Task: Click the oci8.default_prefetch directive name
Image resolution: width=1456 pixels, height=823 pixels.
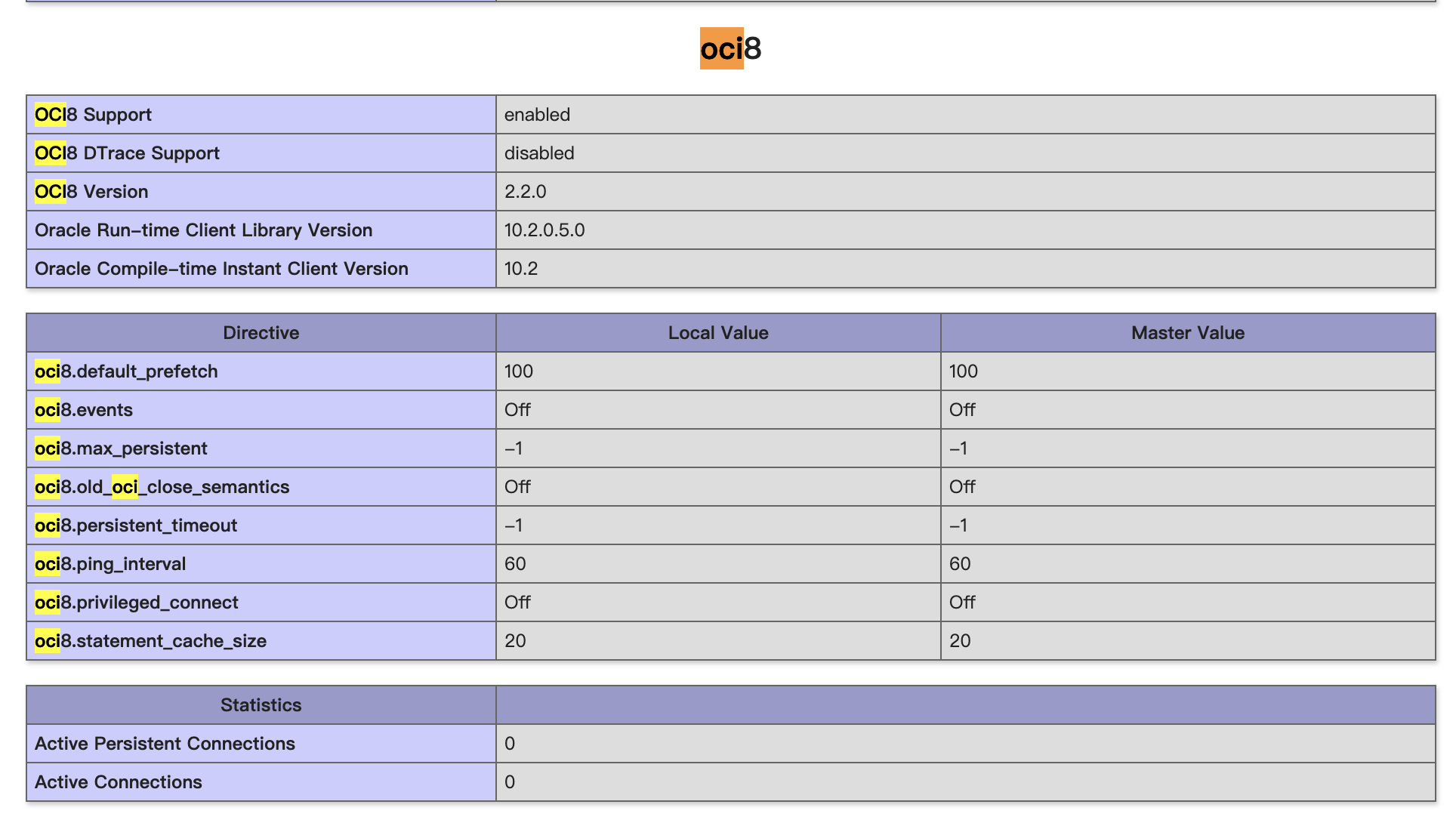Action: [x=126, y=371]
